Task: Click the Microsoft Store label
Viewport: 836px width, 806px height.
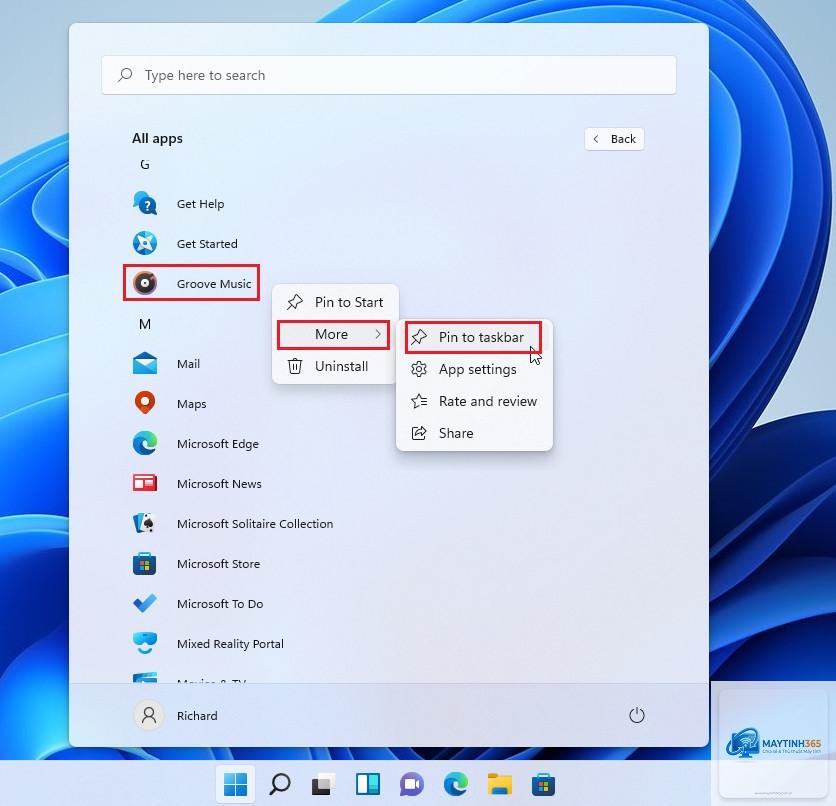Action: 219,563
